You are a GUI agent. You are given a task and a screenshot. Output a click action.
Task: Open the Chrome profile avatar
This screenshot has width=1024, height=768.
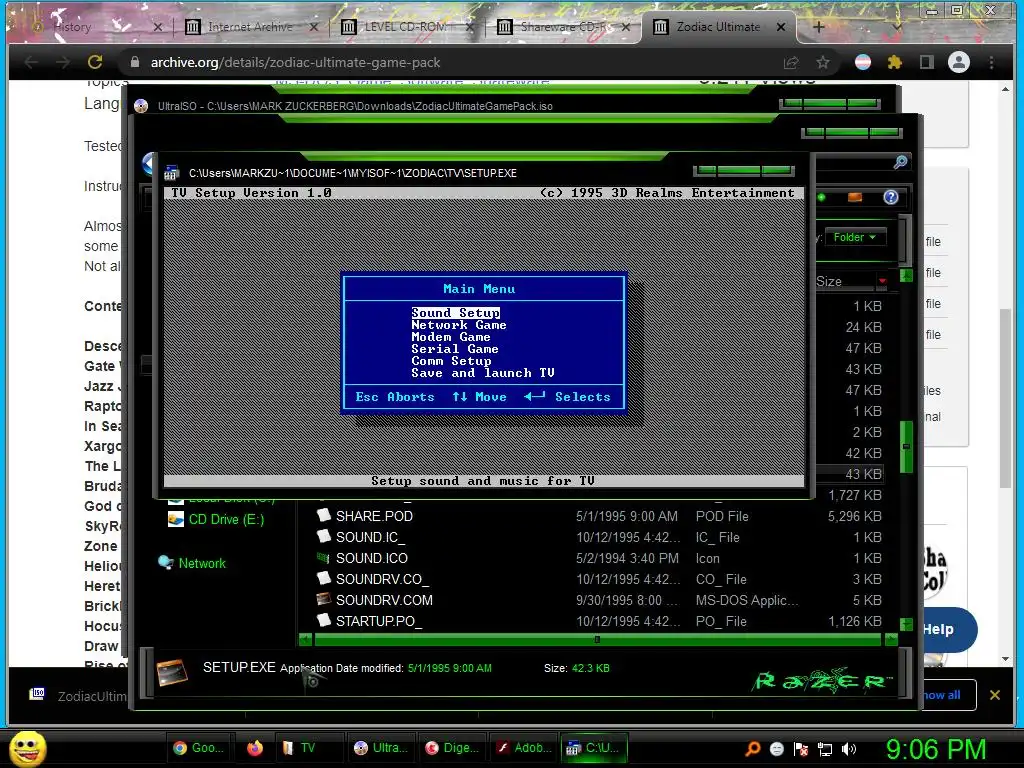pyautogui.click(x=959, y=62)
